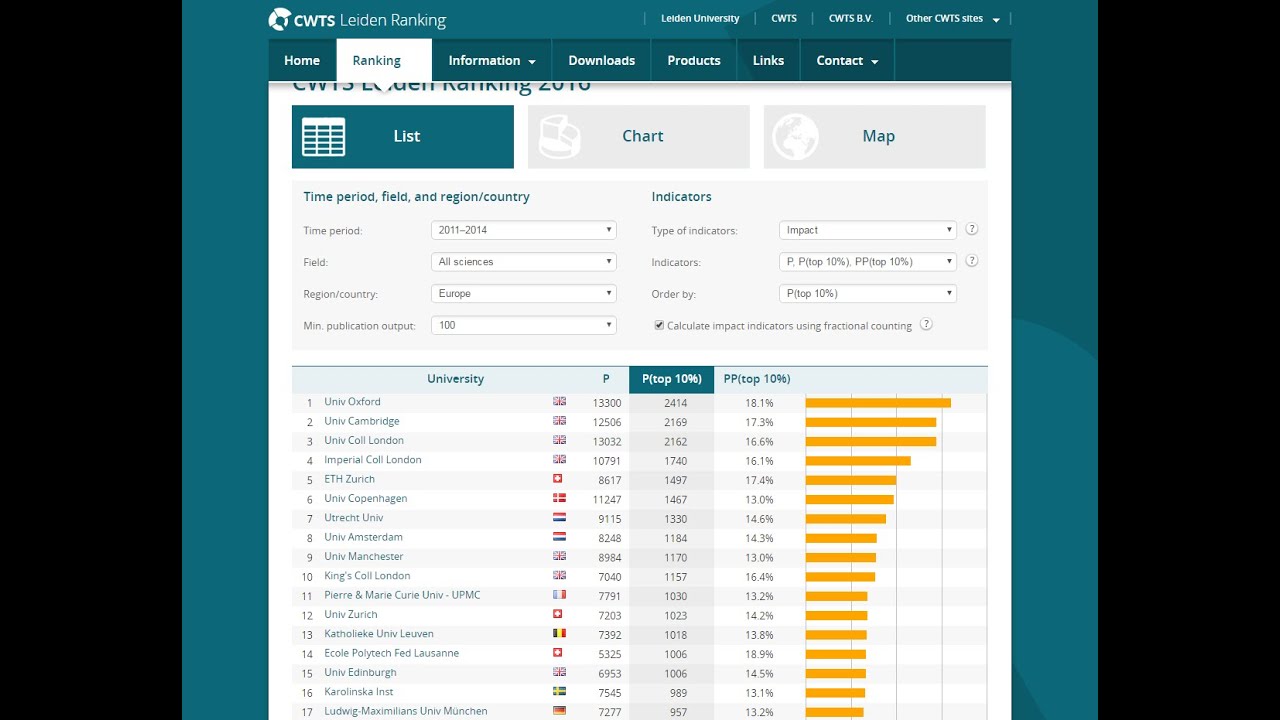
Task: Click the CWTS Leiden Ranking logo
Action: coord(357,20)
